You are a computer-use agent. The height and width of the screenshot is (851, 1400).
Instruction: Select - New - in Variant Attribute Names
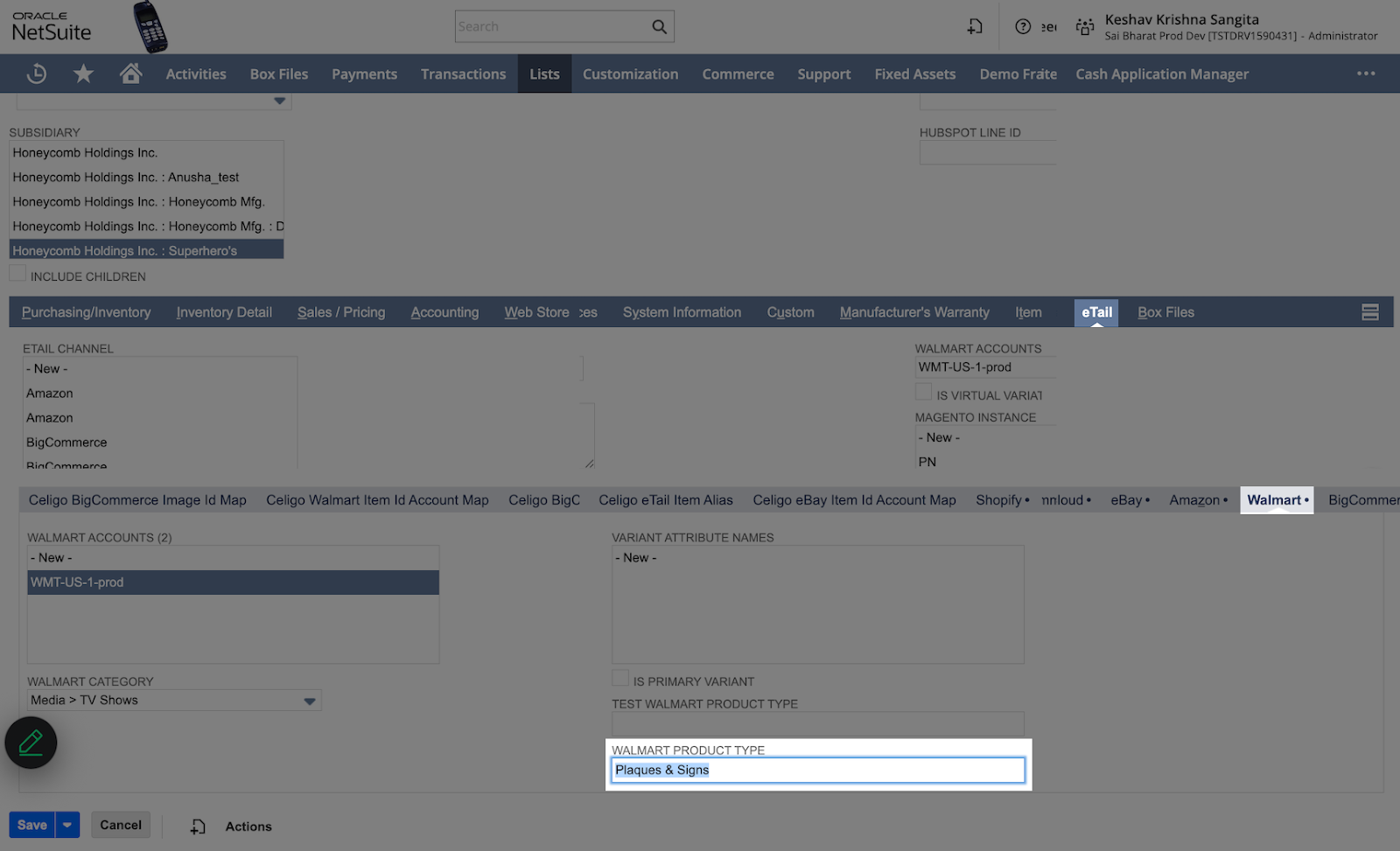tap(817, 558)
